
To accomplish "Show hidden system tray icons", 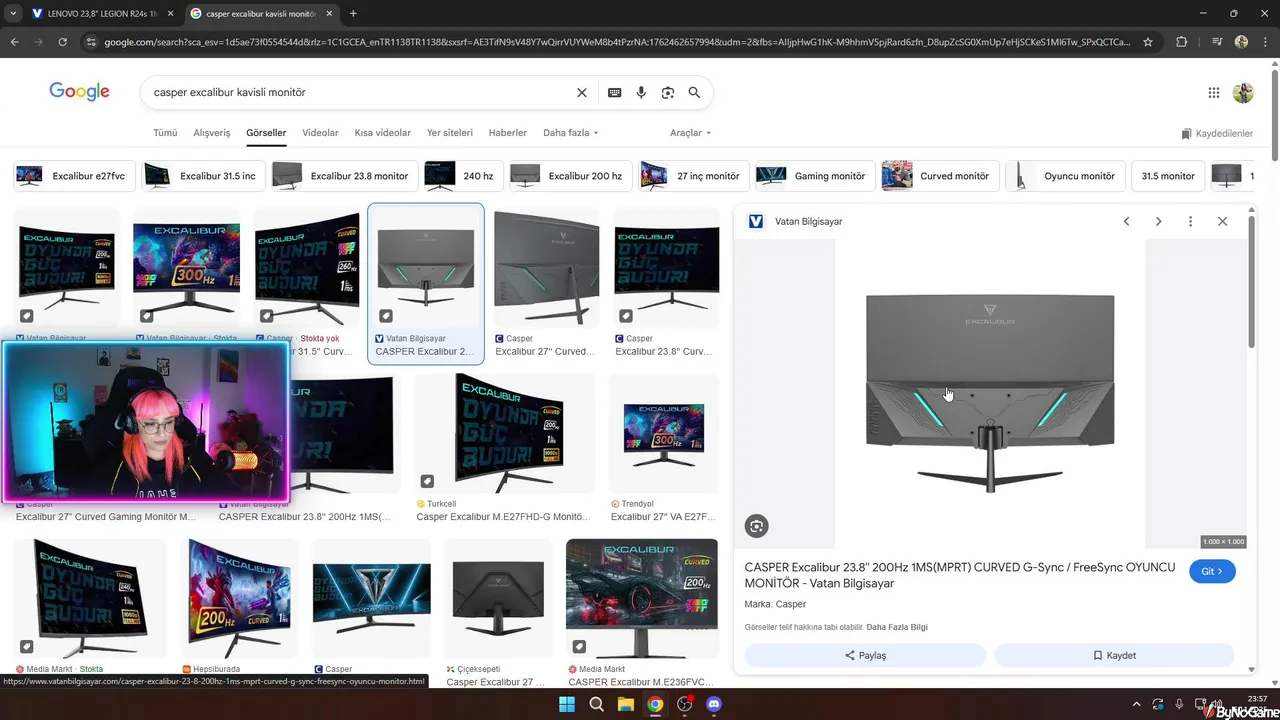I will (x=1135, y=704).
